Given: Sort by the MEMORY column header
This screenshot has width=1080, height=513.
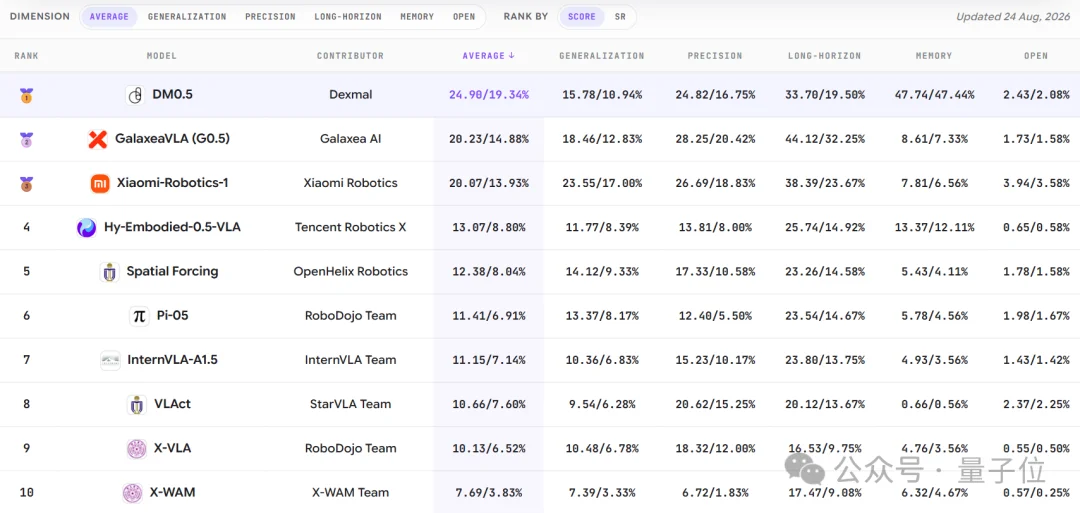Looking at the screenshot, I should click(935, 56).
